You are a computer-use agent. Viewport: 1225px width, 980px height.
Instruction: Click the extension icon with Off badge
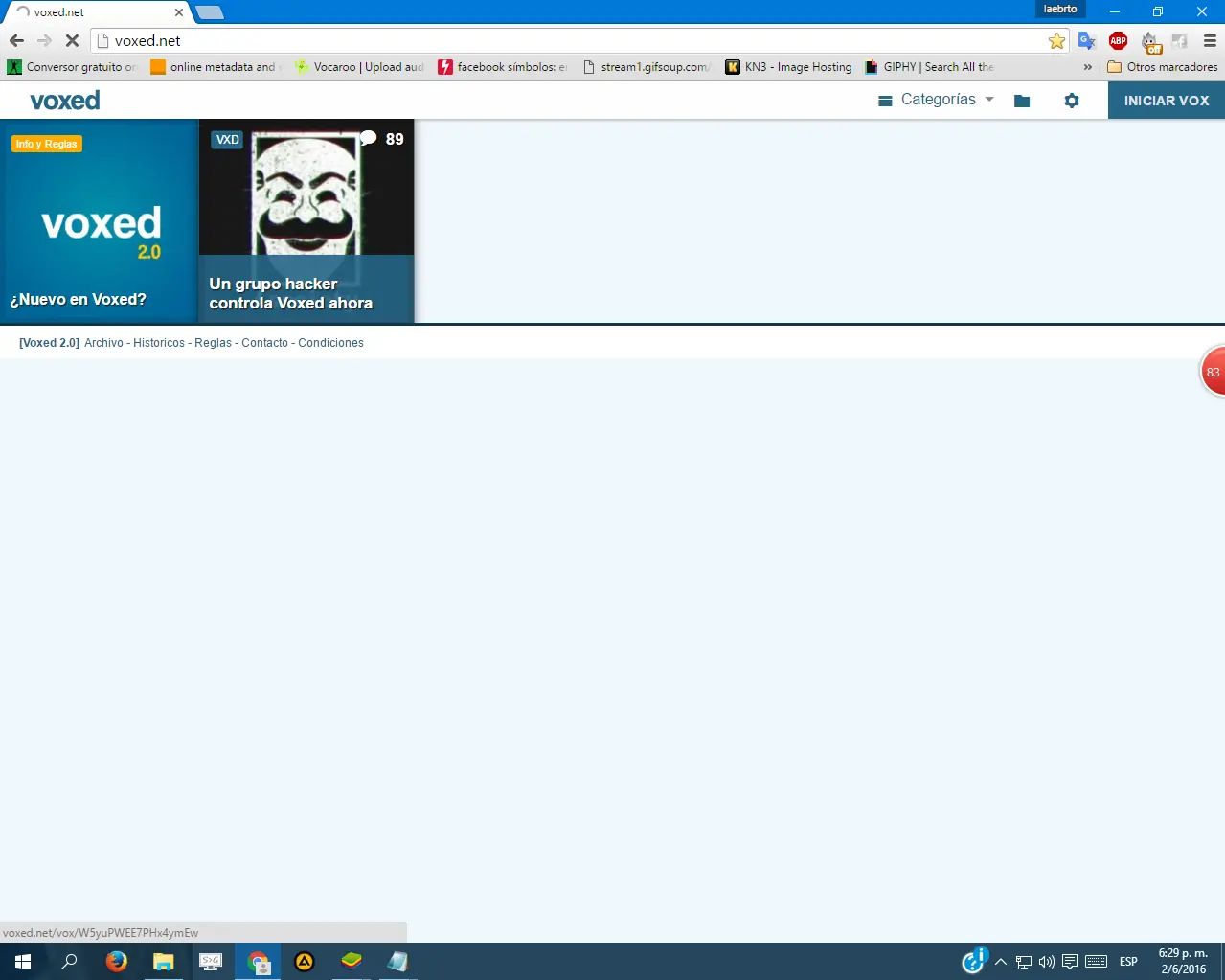[1150, 42]
